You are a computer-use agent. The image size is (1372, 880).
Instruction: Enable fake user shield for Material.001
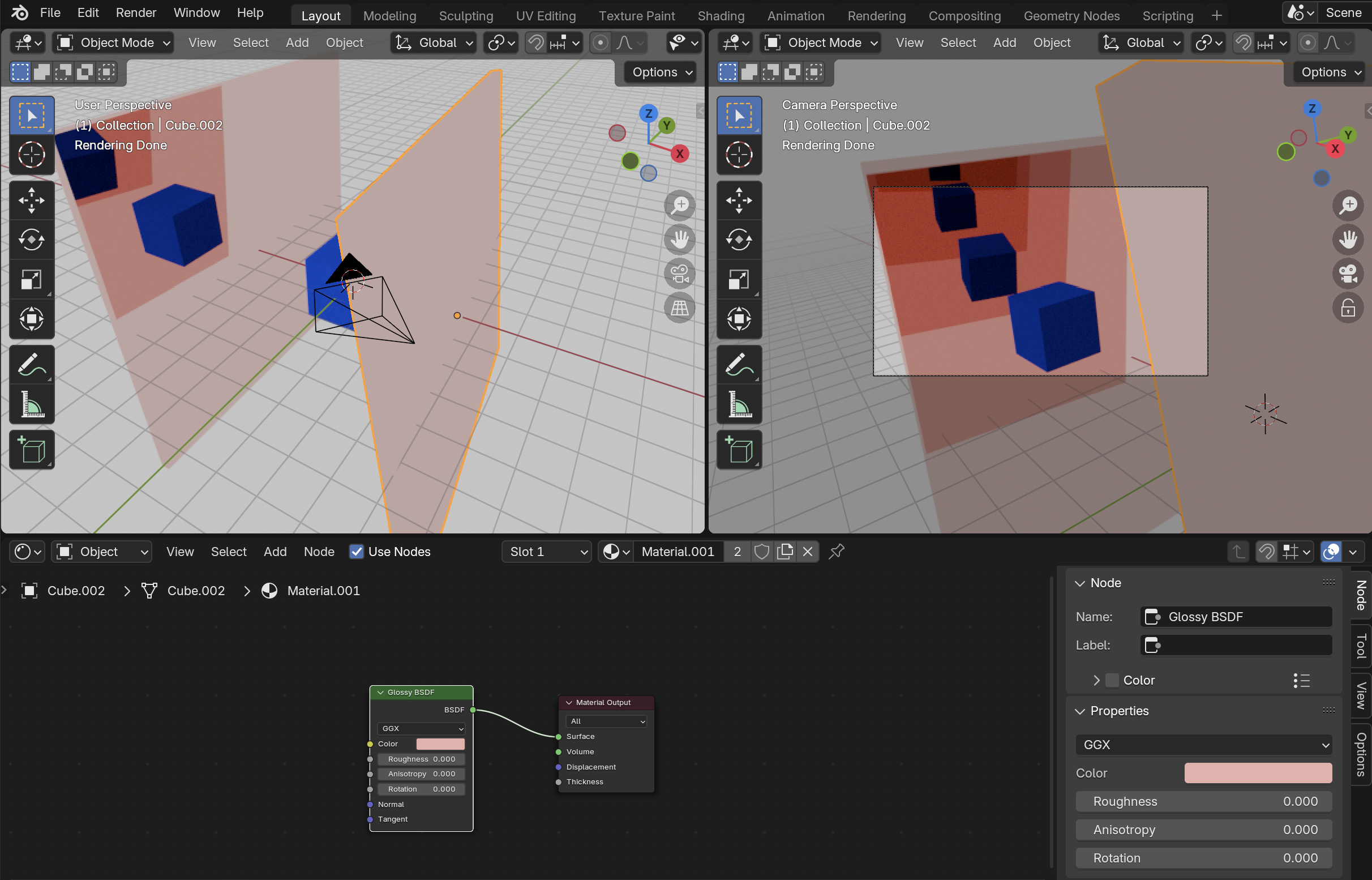[x=761, y=552]
